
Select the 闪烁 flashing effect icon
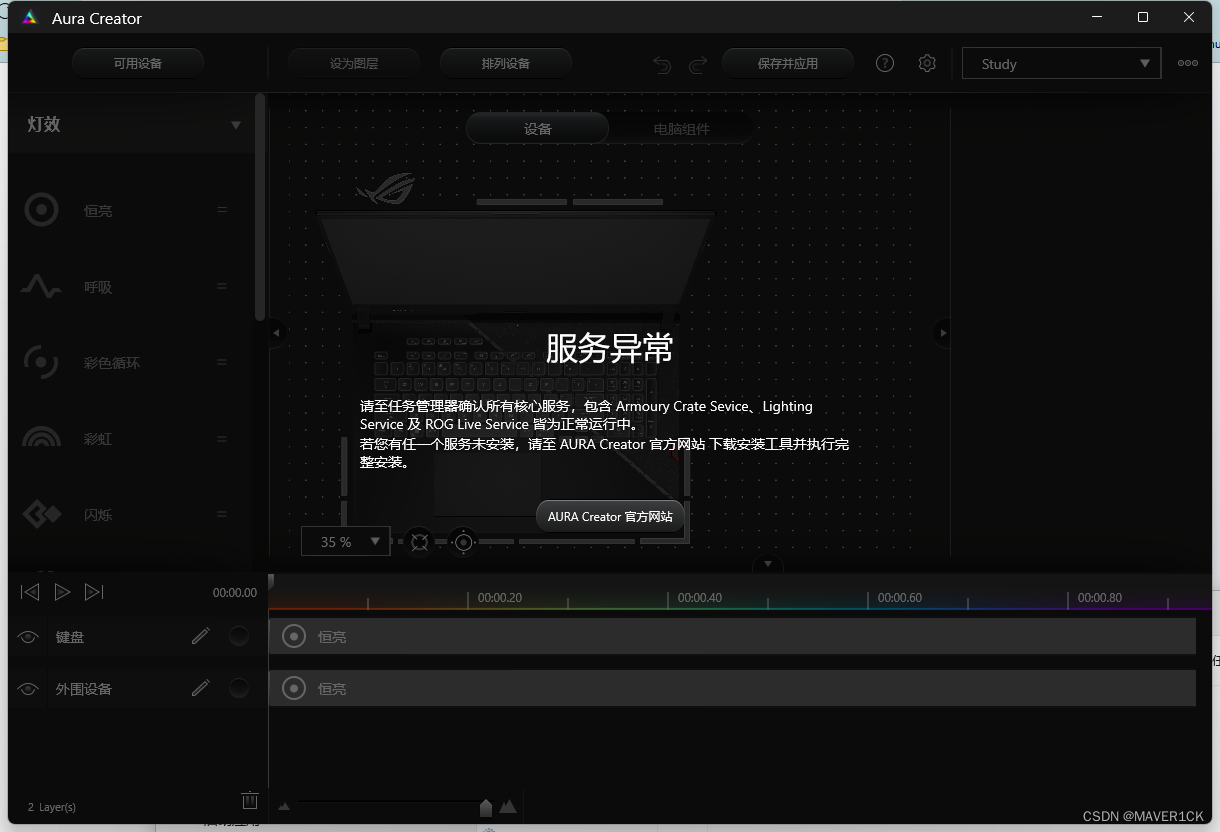click(41, 514)
